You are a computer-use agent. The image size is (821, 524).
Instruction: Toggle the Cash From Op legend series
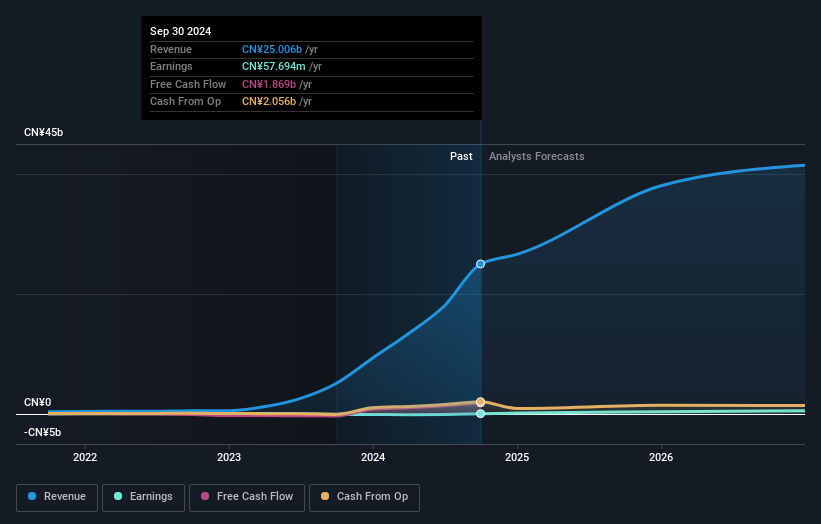click(x=364, y=497)
